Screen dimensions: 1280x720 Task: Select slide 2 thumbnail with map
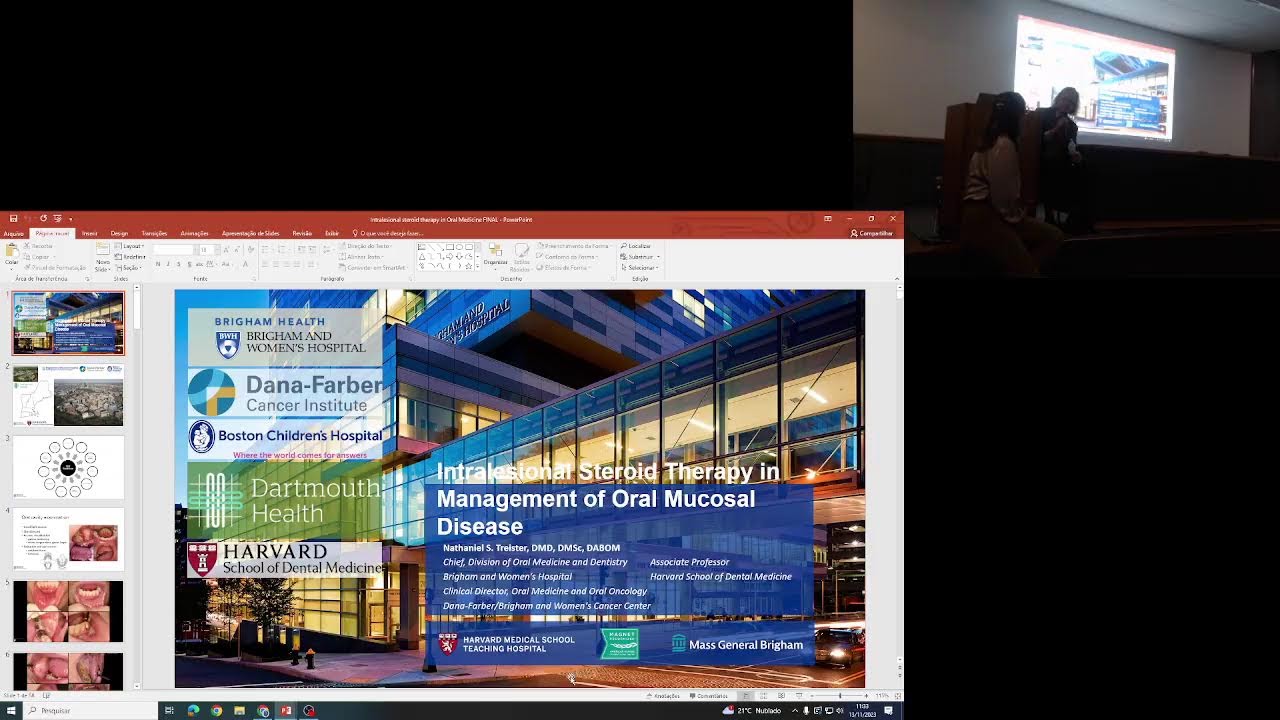click(68, 395)
